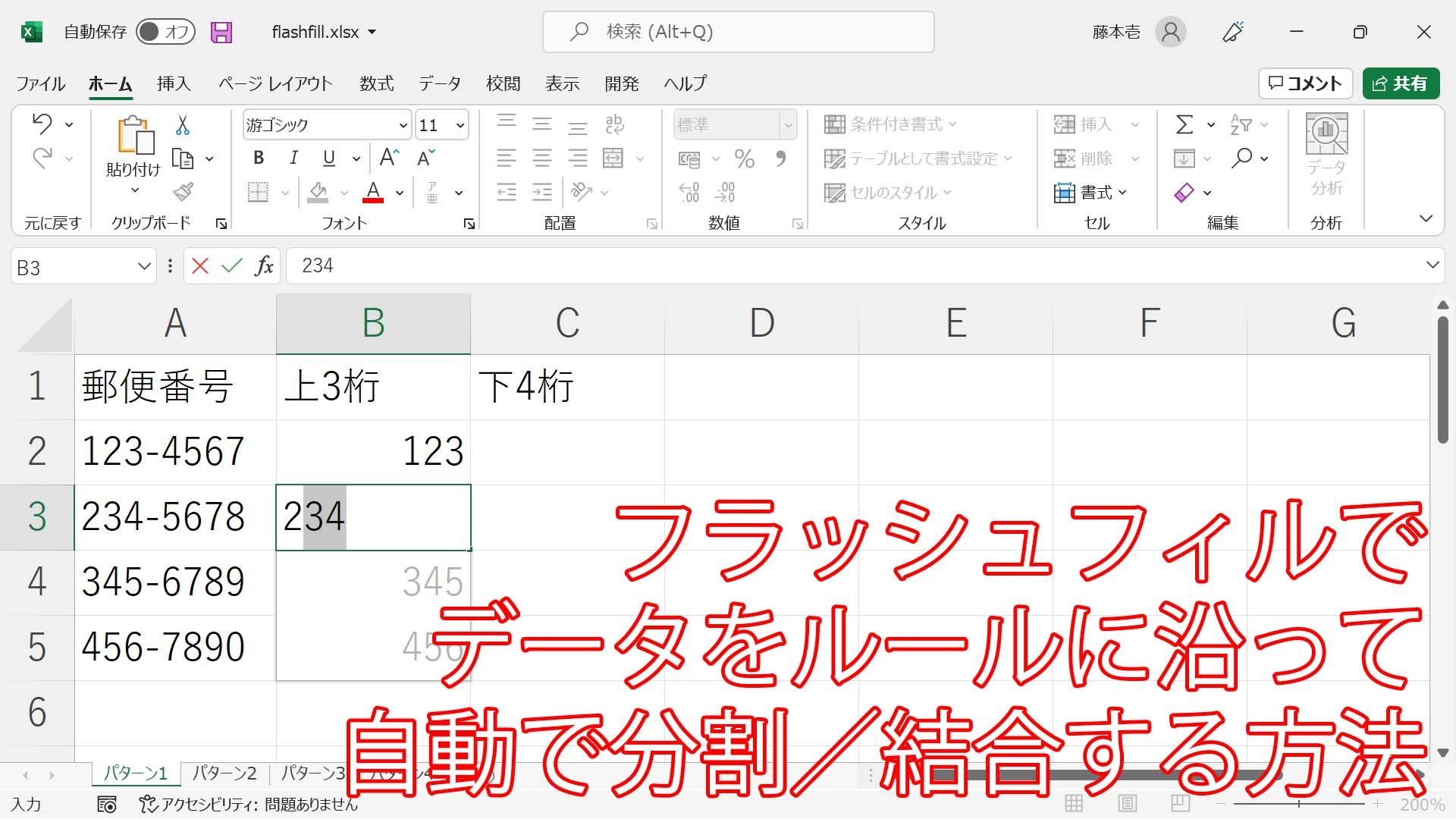Decrease font size with small A icon
Image resolution: width=1456 pixels, height=819 pixels.
[426, 158]
